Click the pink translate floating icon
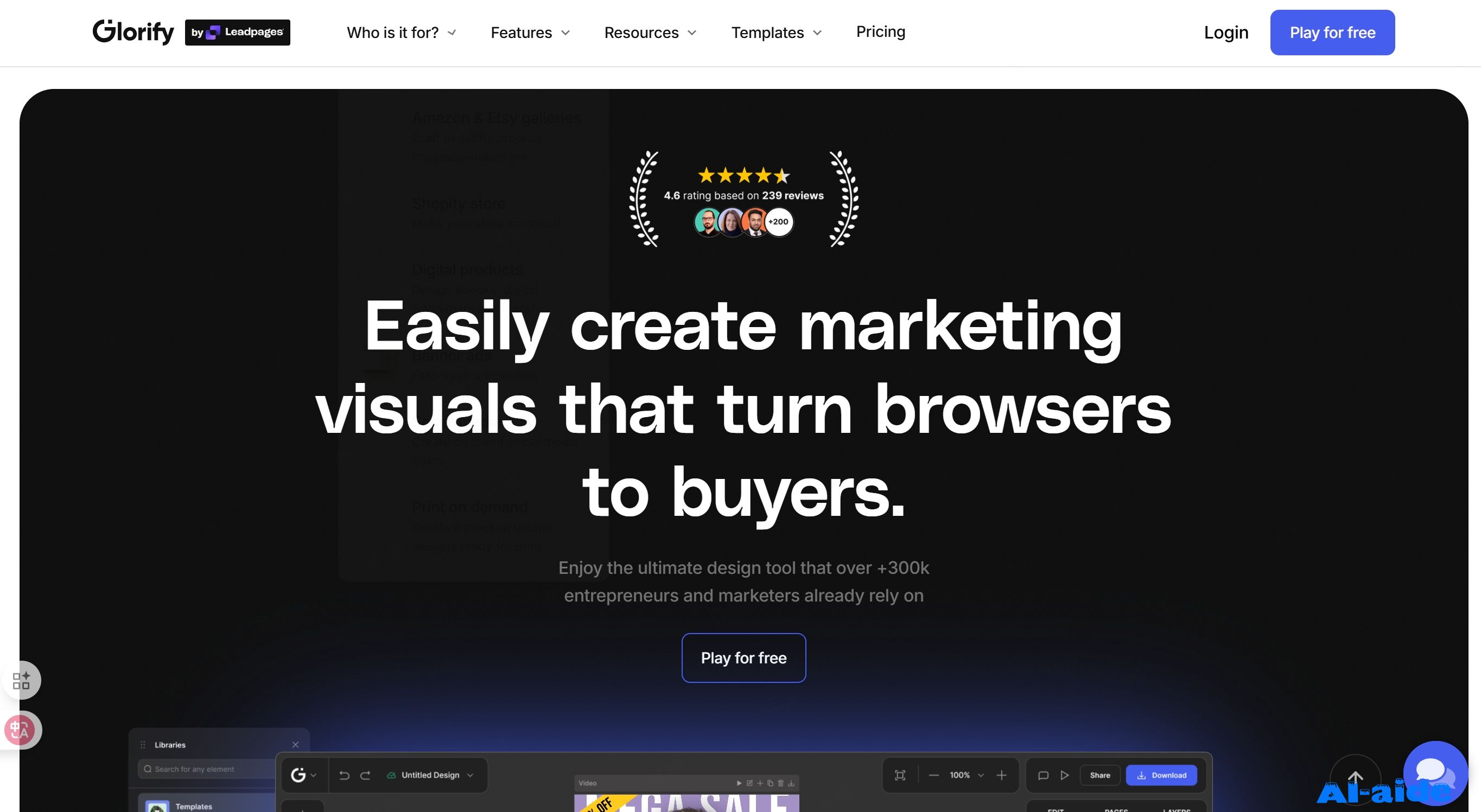This screenshot has height=812, width=1481. 20,730
